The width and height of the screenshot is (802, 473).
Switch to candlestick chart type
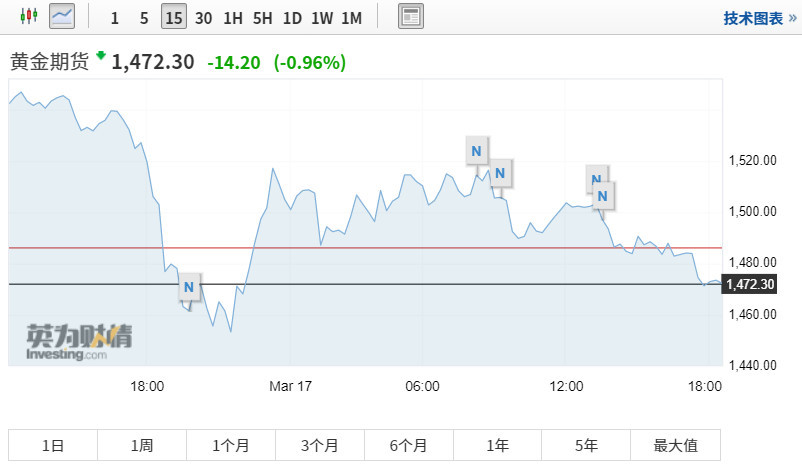pyautogui.click(x=29, y=16)
